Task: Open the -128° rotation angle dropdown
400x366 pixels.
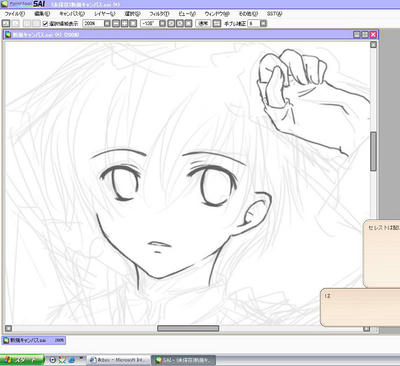Action: pyautogui.click(x=162, y=23)
